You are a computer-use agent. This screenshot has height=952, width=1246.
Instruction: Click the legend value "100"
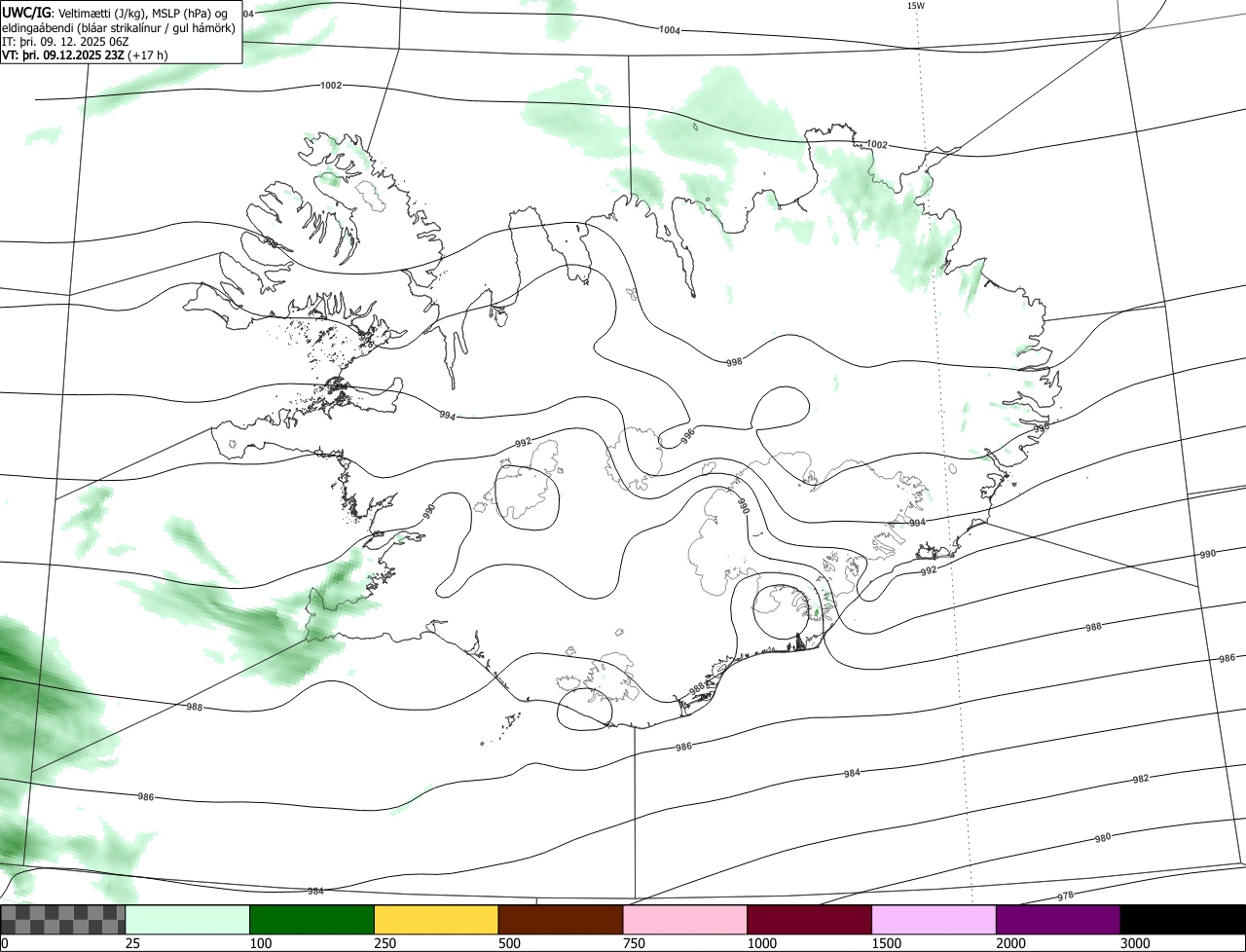point(263,943)
